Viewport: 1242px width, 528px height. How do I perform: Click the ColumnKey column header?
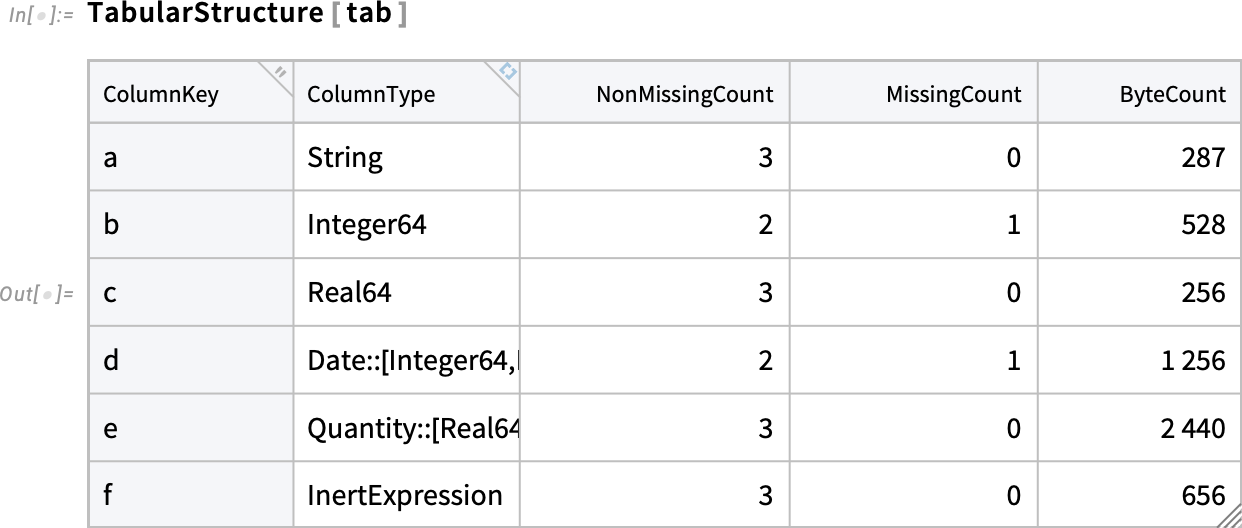pos(191,93)
